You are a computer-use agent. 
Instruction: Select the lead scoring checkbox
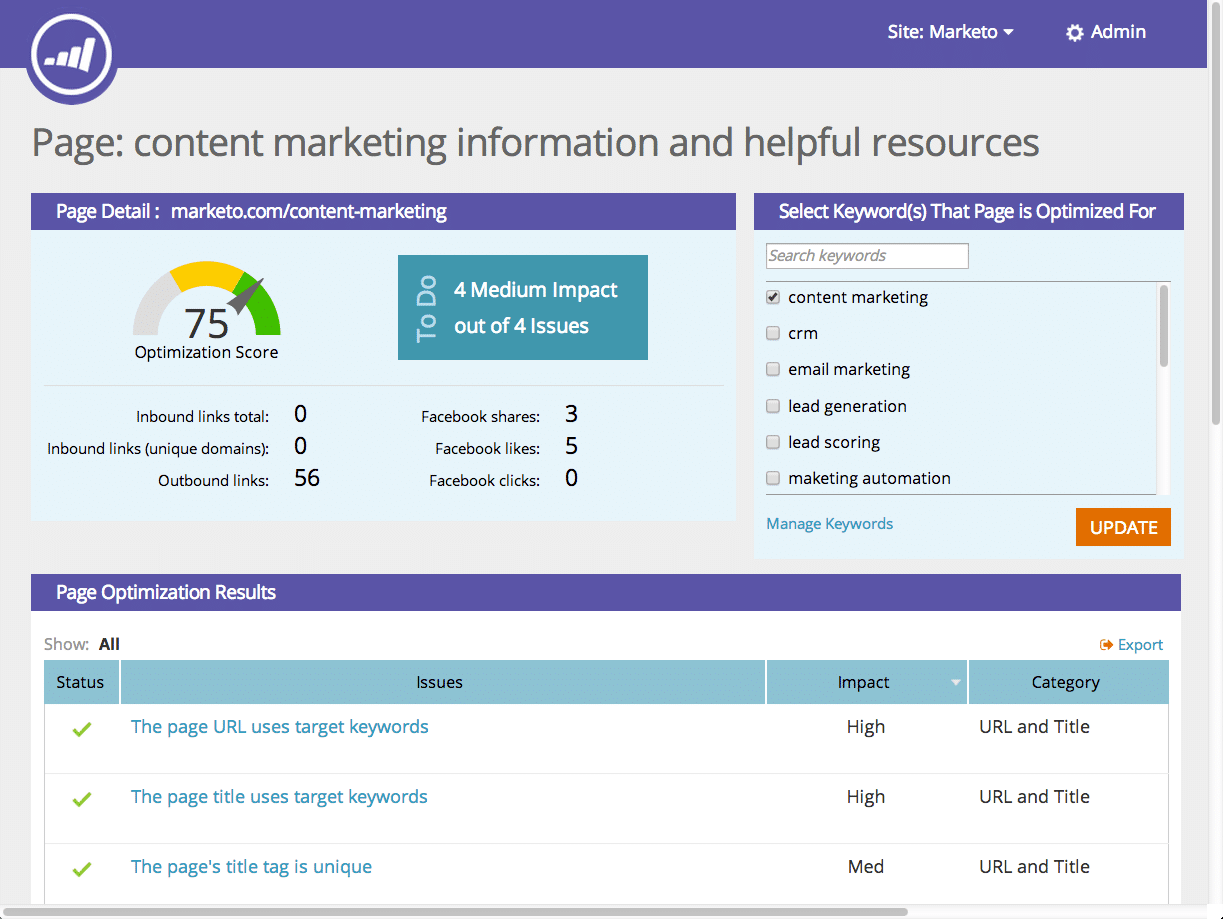tap(773, 443)
